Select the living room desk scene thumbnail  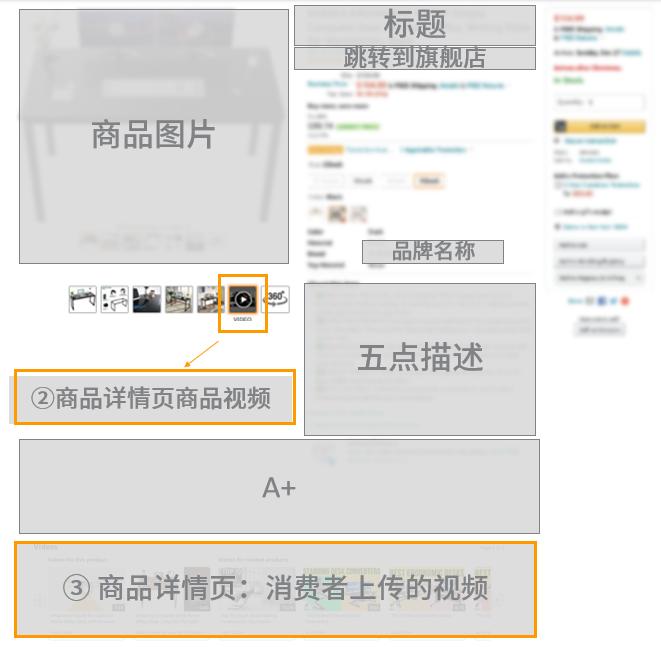pyautogui.click(x=179, y=299)
